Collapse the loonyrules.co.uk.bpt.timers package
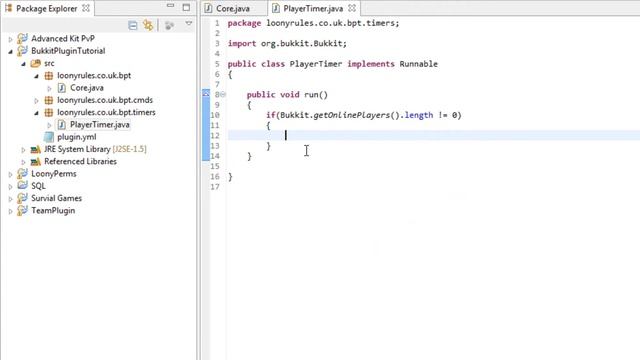The image size is (640, 360). click(x=36, y=113)
